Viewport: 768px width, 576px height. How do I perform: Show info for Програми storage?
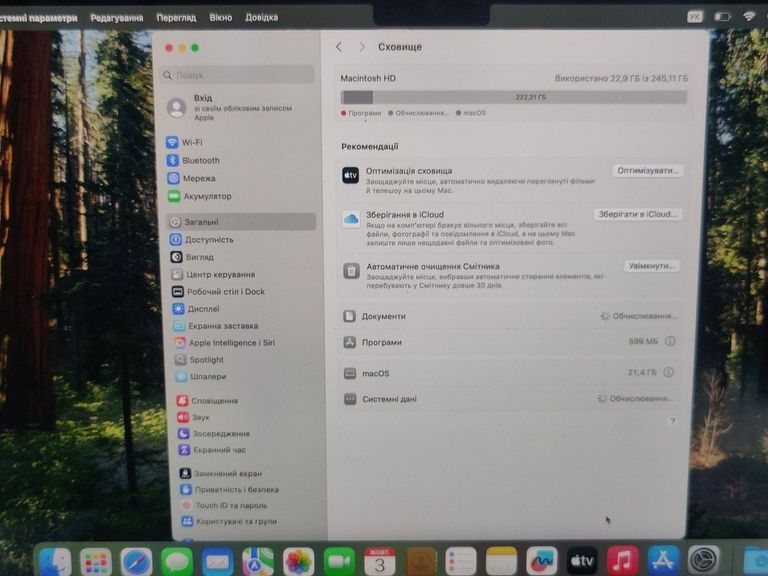670,341
